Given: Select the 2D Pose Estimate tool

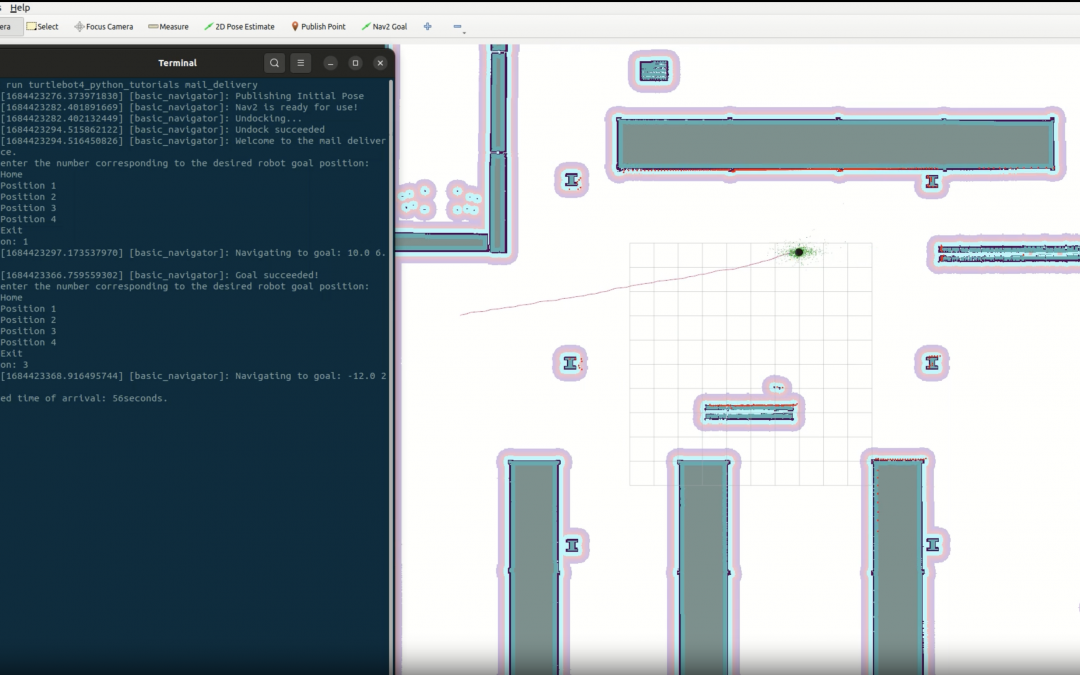Looking at the screenshot, I should [239, 27].
